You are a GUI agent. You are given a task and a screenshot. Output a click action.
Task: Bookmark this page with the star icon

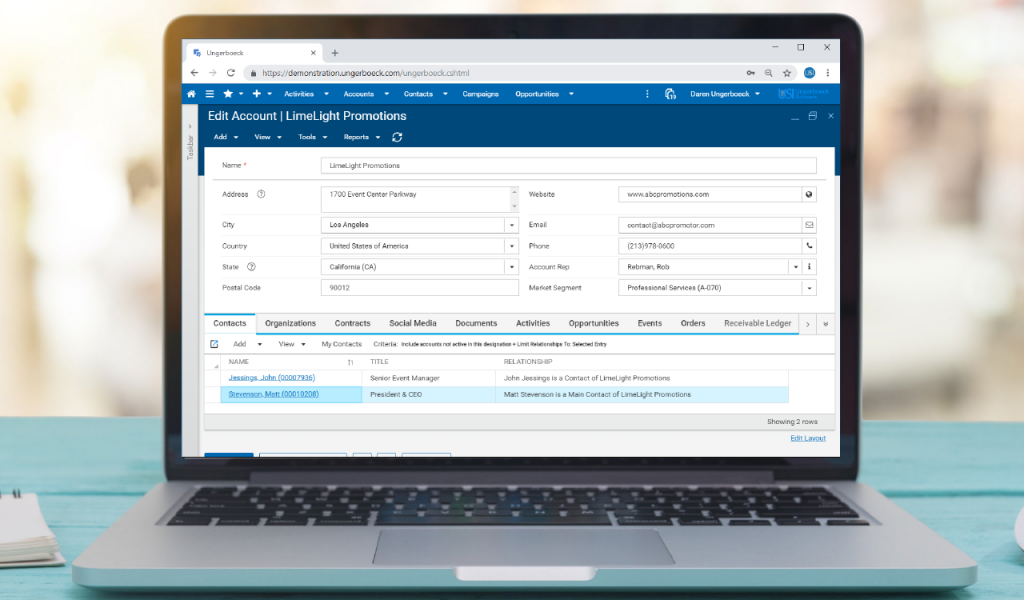click(x=787, y=73)
